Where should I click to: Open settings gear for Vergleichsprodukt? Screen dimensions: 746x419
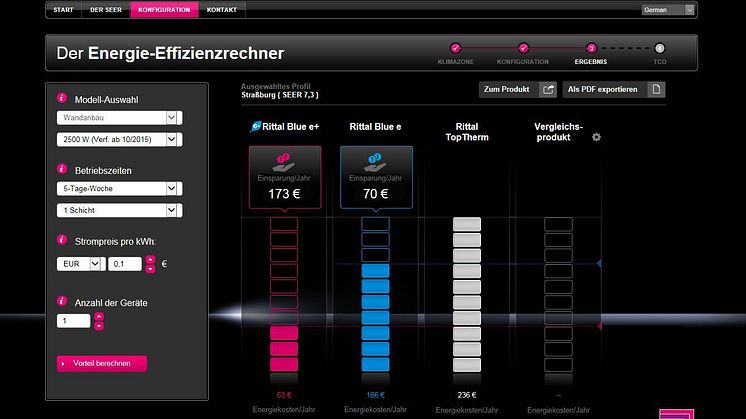click(596, 137)
